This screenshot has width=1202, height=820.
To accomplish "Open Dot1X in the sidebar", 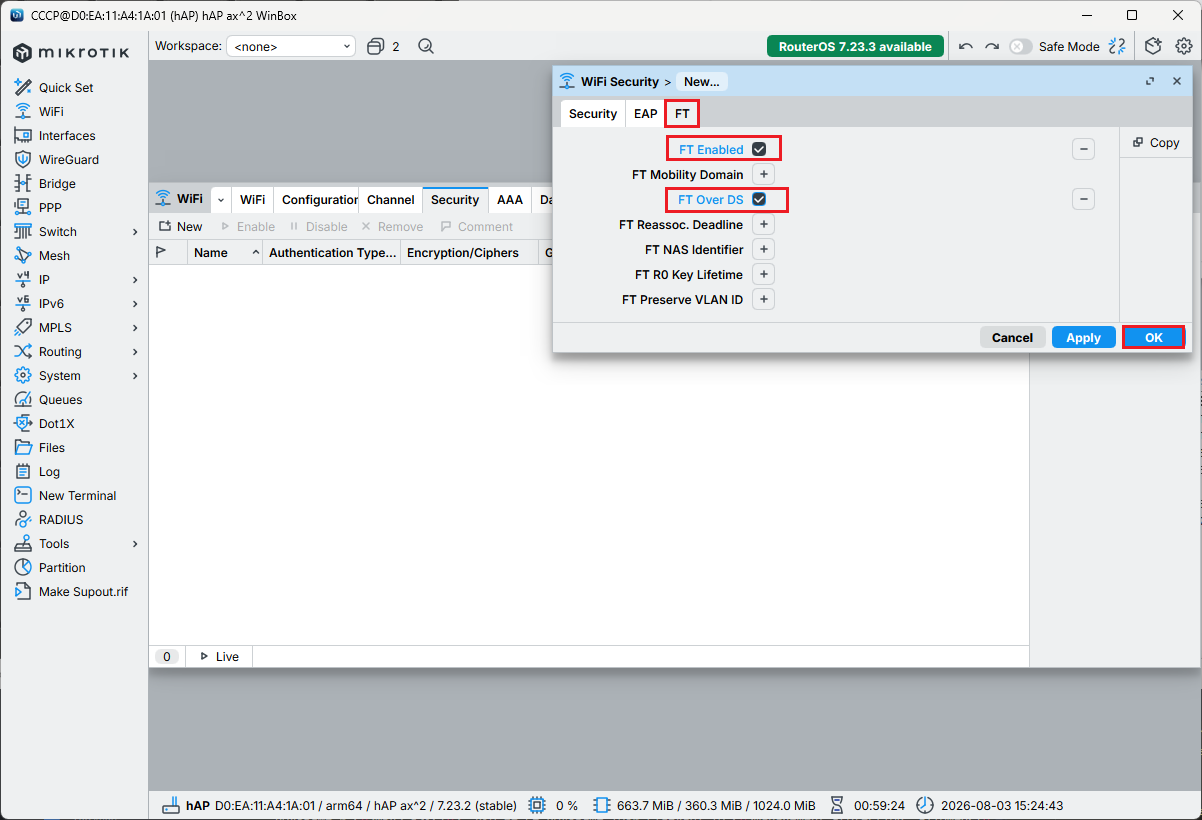I will coord(56,423).
